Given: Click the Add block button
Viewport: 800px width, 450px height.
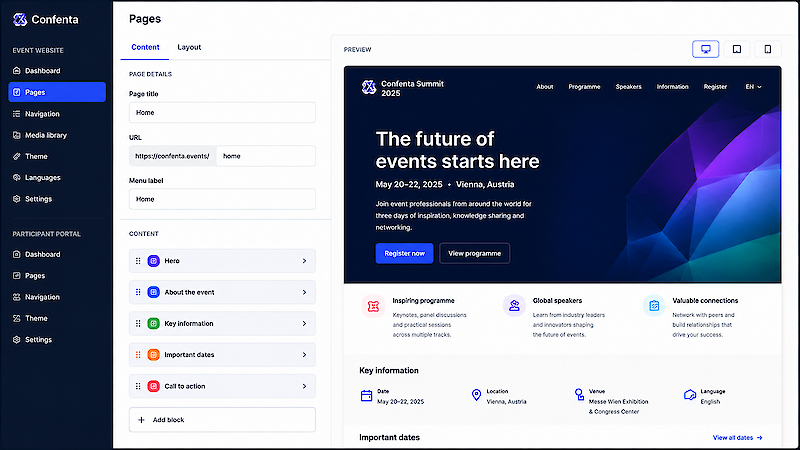Looking at the screenshot, I should pyautogui.click(x=222, y=420).
